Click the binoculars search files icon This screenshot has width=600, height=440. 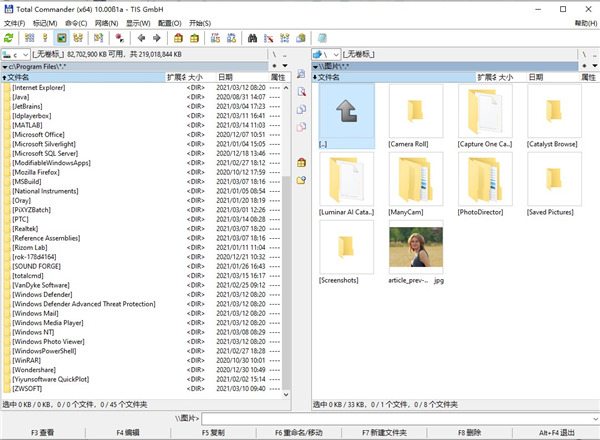coord(252,38)
